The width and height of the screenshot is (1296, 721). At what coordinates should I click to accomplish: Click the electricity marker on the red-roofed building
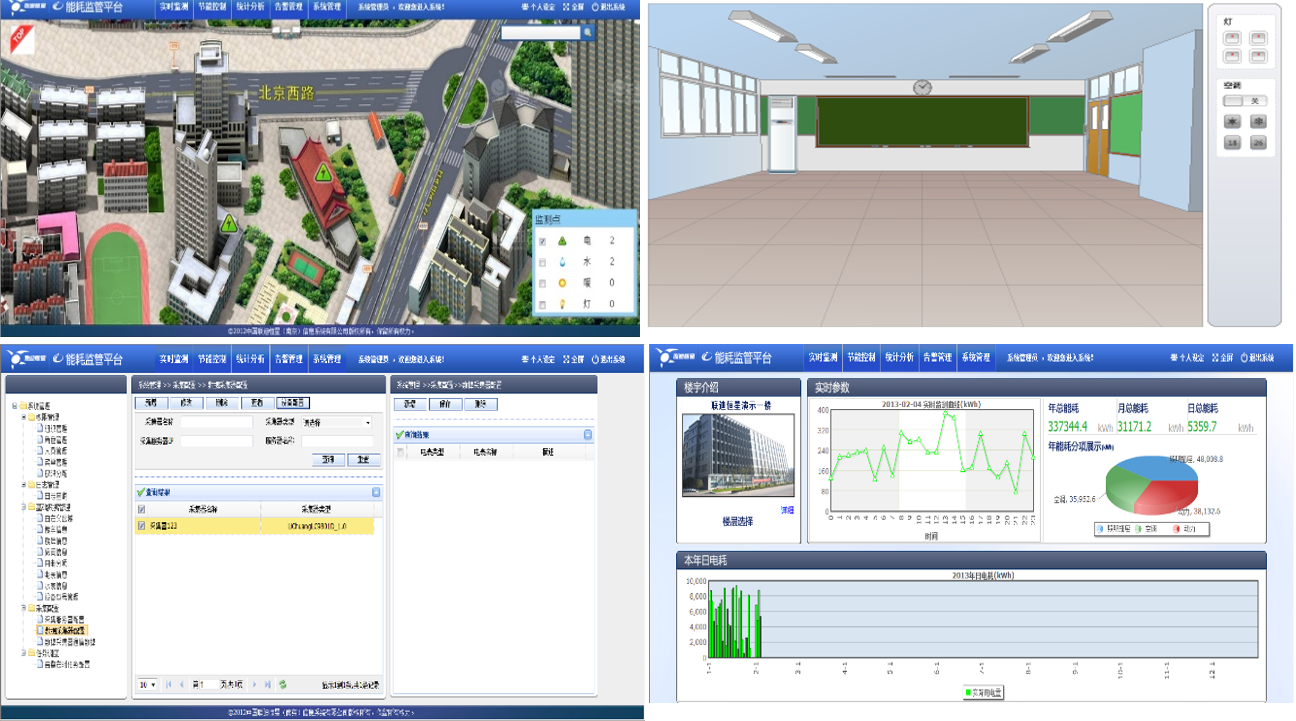pos(323,172)
